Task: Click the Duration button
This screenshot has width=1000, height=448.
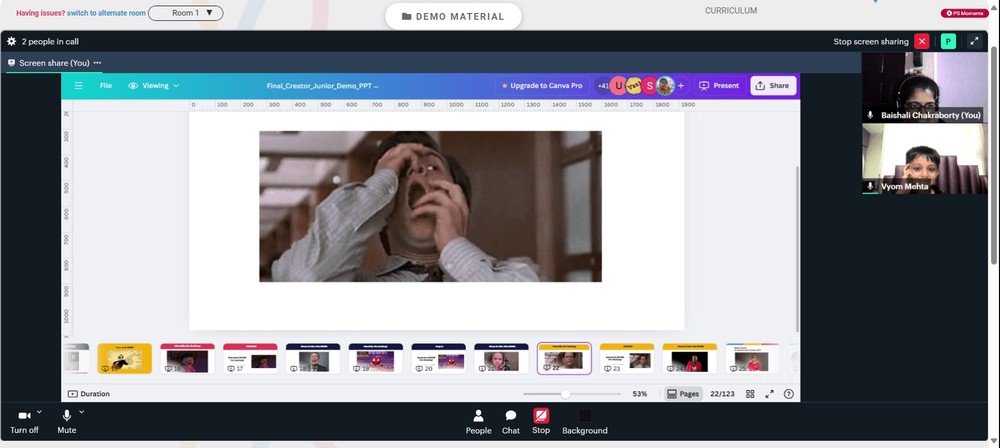Action: coord(89,394)
